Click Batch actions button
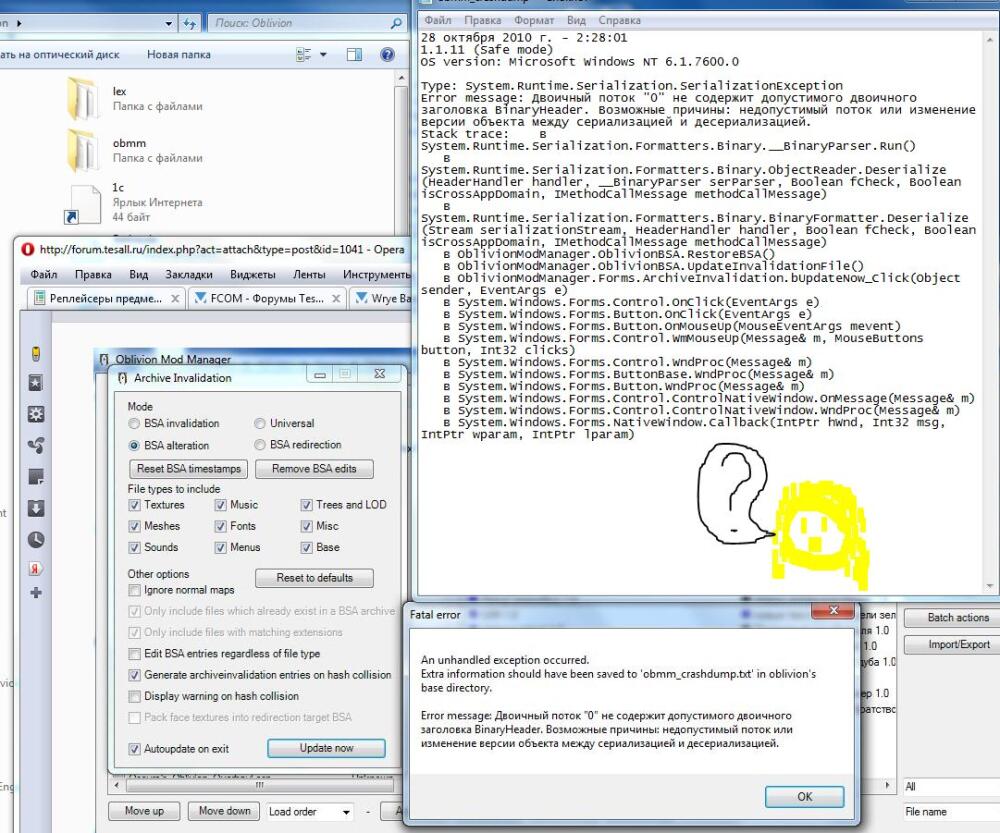The height and width of the screenshot is (833, 1000). point(952,617)
